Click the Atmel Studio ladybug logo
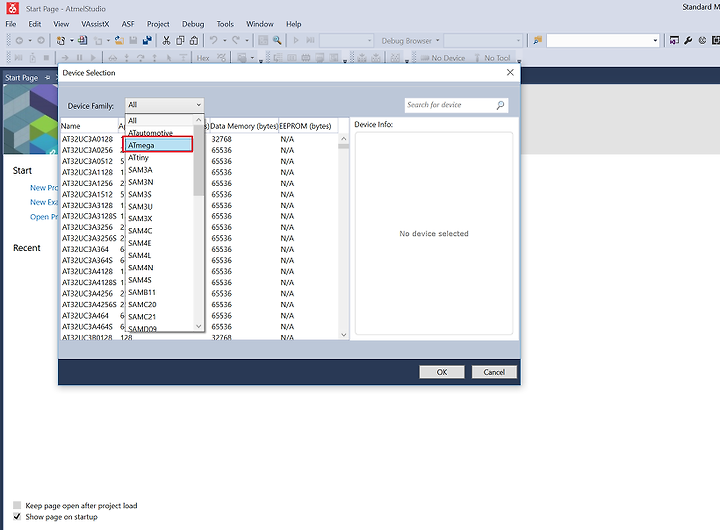 coord(13,8)
